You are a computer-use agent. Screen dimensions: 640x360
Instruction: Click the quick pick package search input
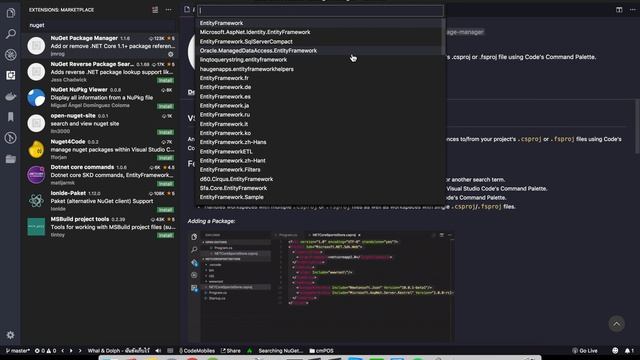pyautogui.click(x=320, y=11)
